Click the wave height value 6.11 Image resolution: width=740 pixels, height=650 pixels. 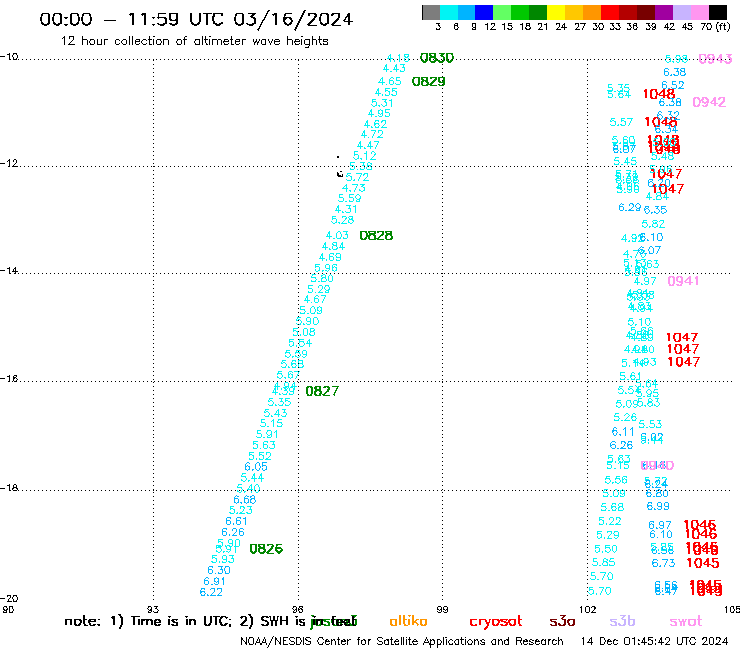[x=623, y=432]
